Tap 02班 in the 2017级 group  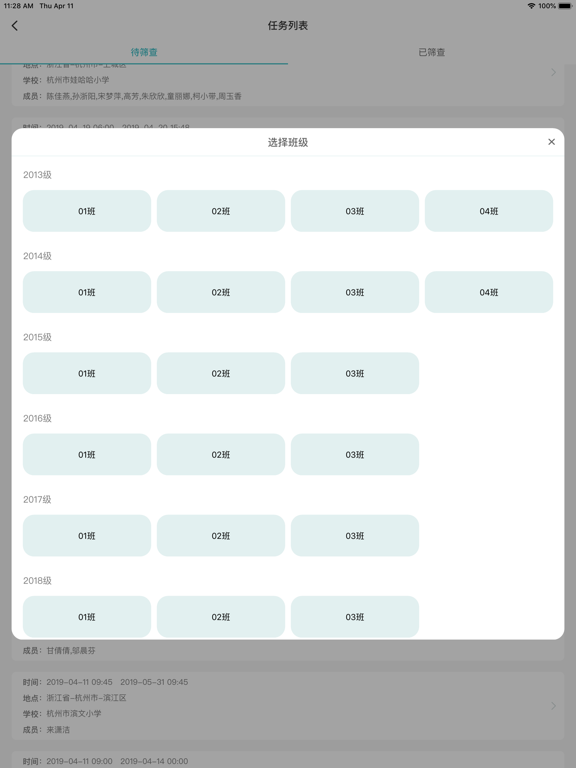coord(221,536)
